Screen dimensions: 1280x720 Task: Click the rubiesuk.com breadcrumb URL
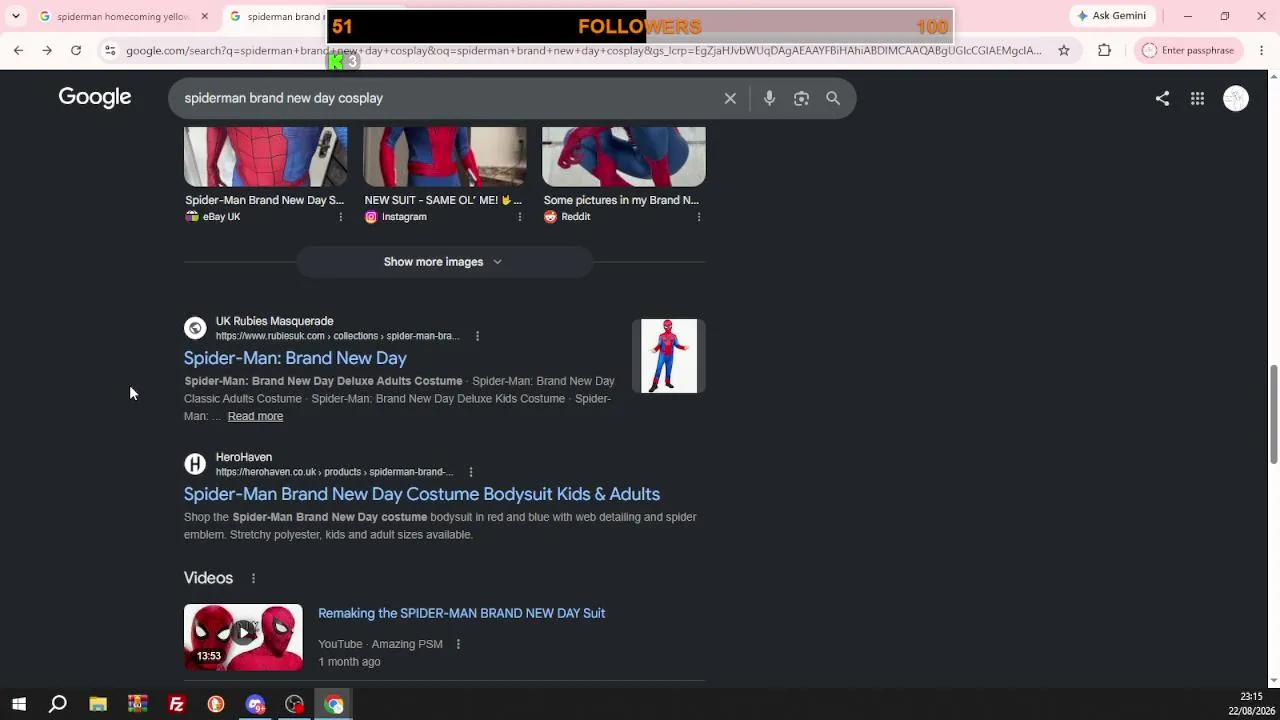[x=337, y=336]
